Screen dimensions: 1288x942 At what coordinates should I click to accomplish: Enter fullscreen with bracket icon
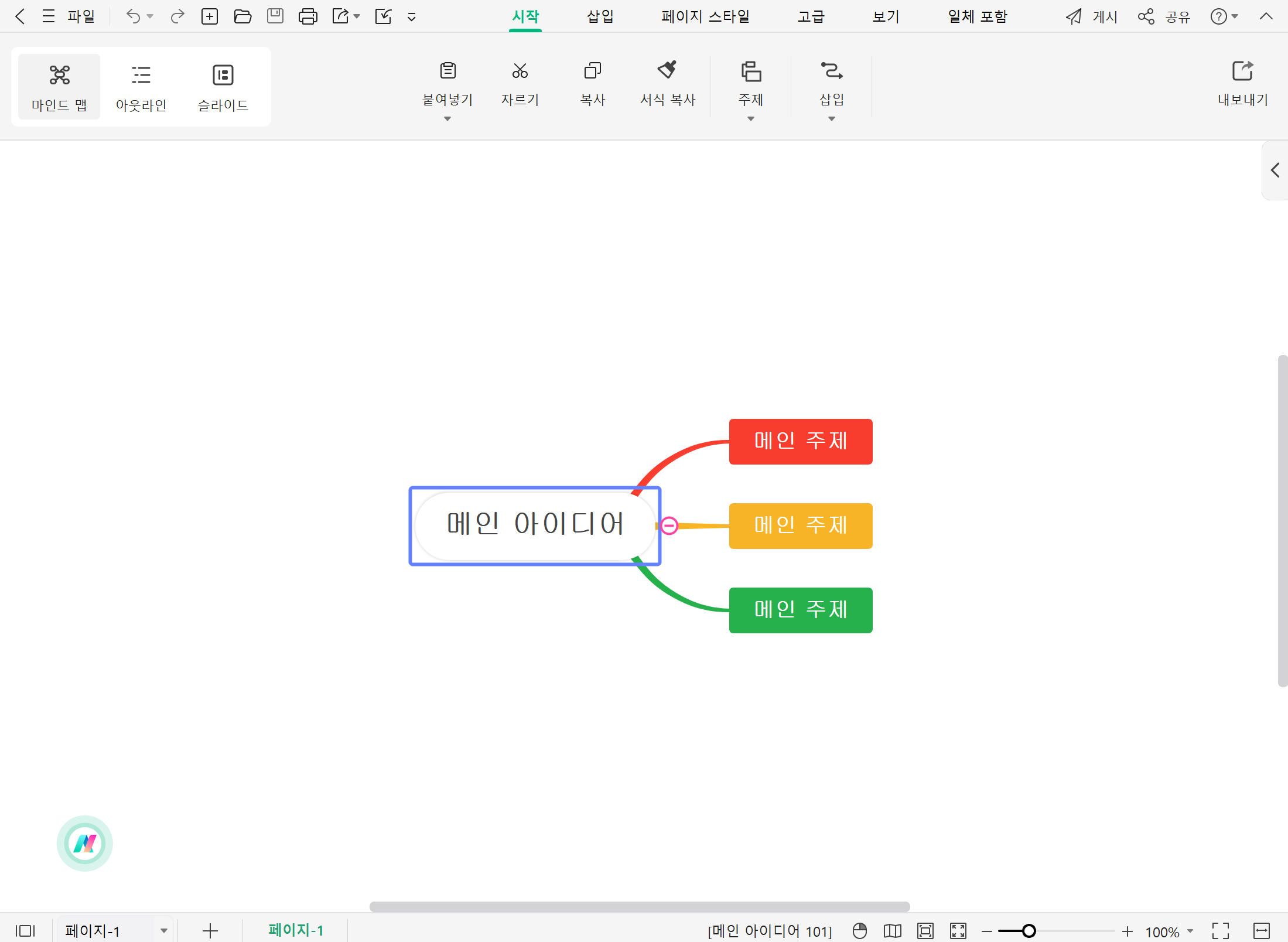[x=1221, y=930]
